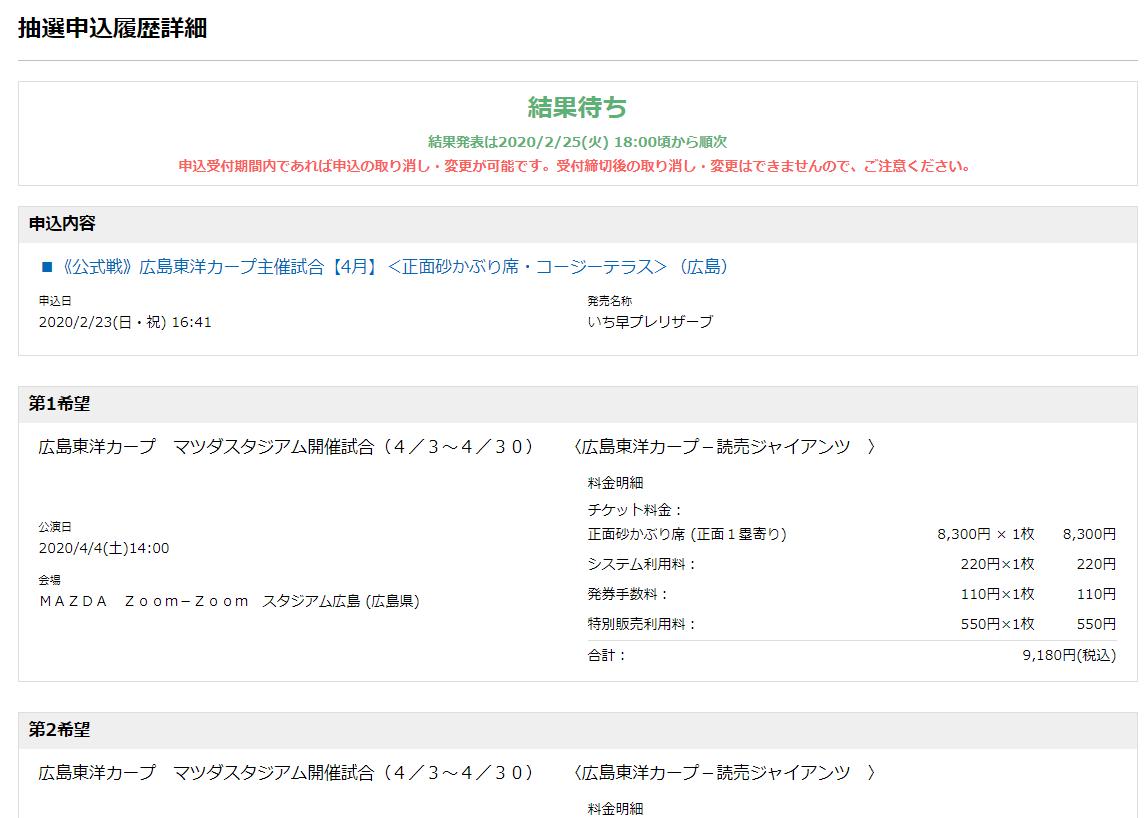Select the performance date 2020/4/4(土)14:00
1146x818 pixels.
coord(104,548)
